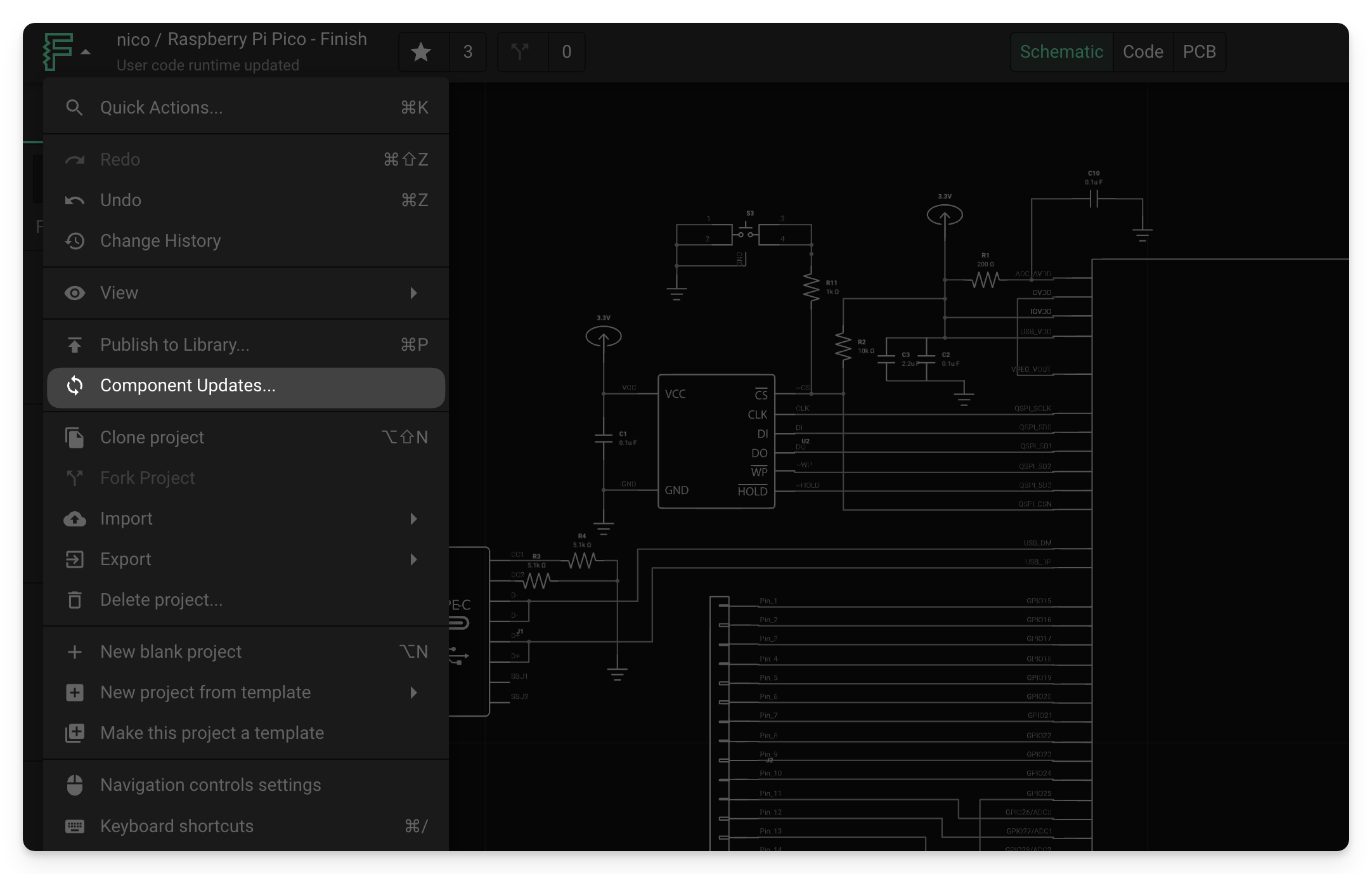
Task: Click the Export arrow-box icon
Action: [x=75, y=559]
